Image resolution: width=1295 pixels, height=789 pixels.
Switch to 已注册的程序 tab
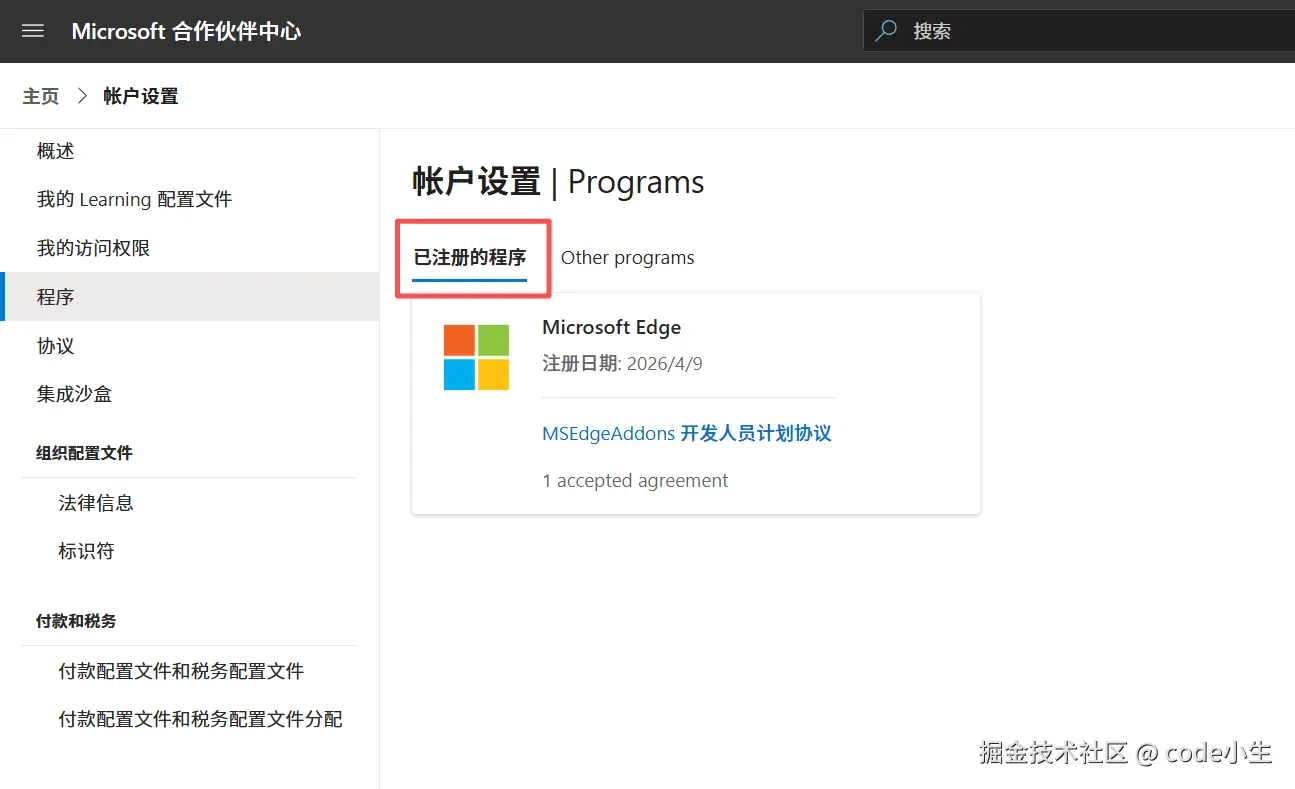(470, 258)
